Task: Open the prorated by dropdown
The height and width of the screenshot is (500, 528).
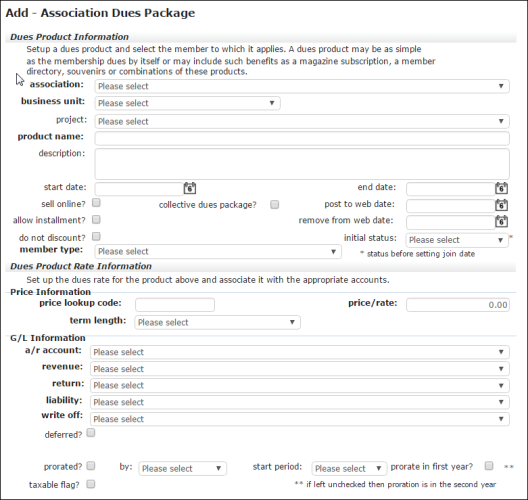Action: coord(183,468)
